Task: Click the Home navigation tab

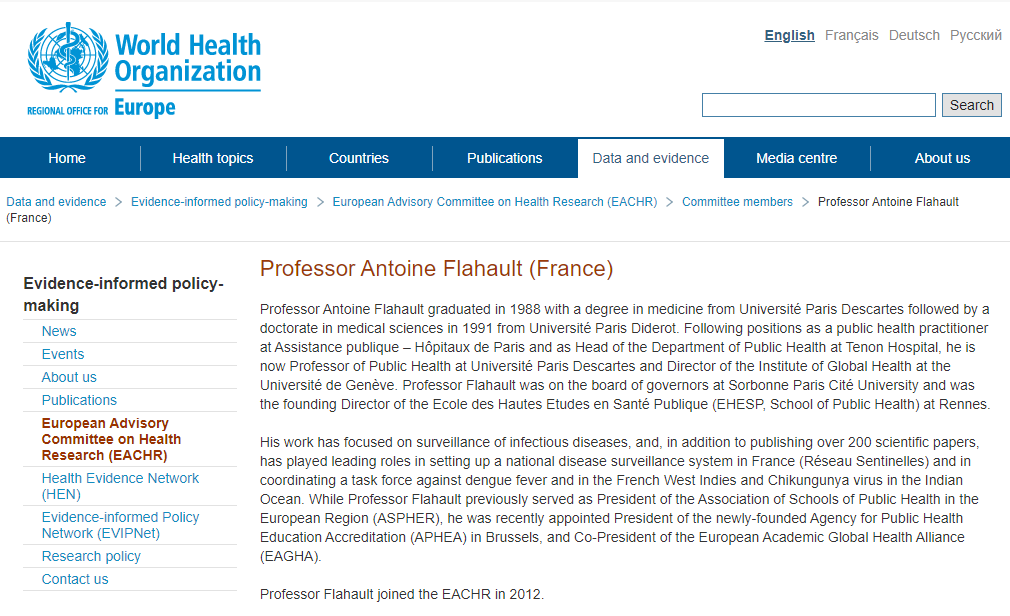Action: tap(67, 159)
